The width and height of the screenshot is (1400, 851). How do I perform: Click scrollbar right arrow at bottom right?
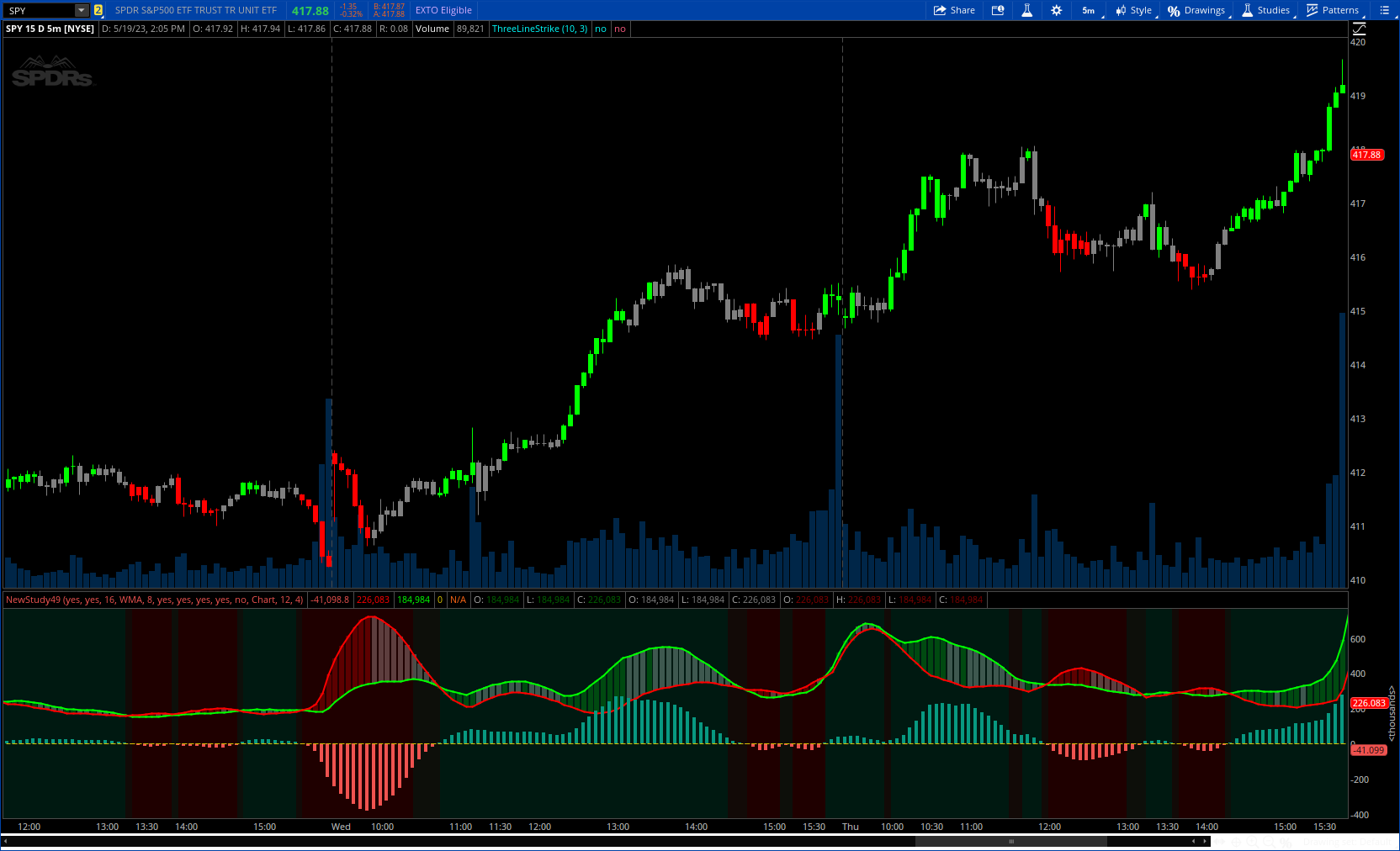[x=1205, y=841]
